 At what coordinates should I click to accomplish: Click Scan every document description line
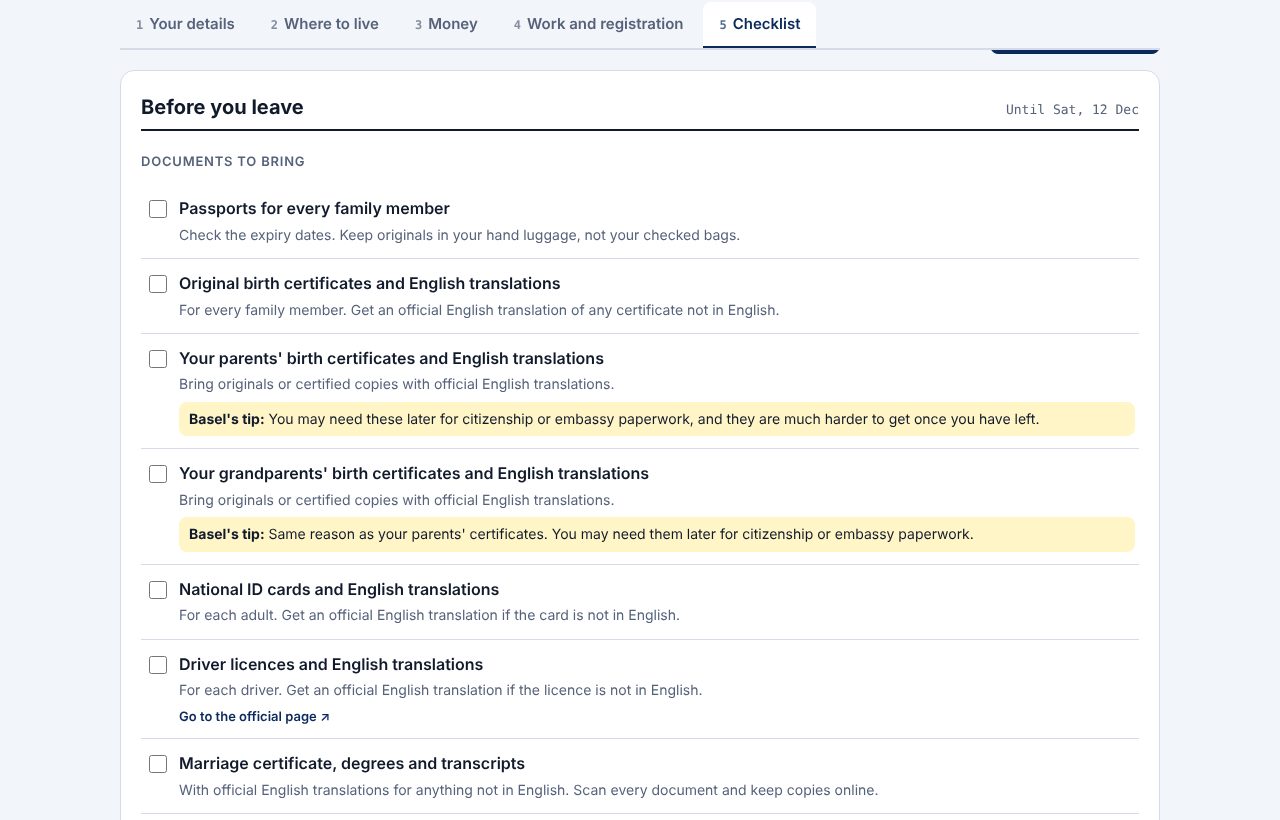tap(528, 790)
